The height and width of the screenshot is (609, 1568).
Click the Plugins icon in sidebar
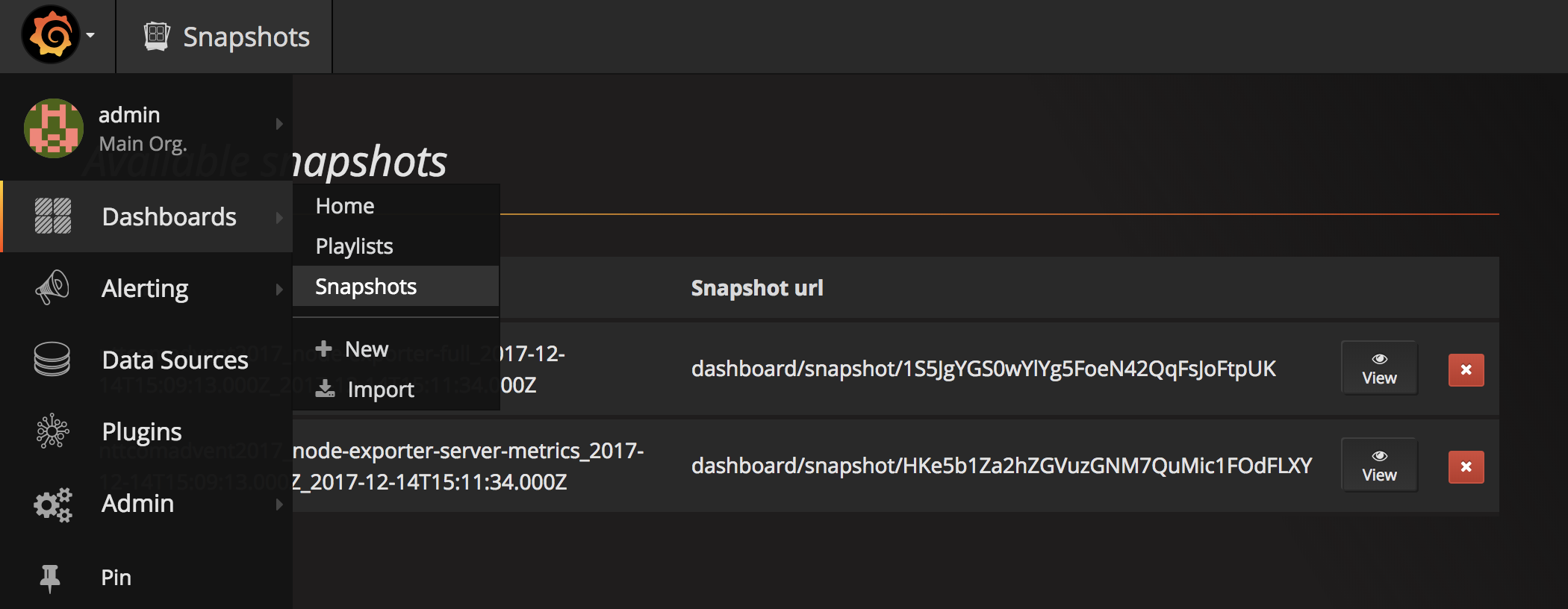click(x=52, y=431)
